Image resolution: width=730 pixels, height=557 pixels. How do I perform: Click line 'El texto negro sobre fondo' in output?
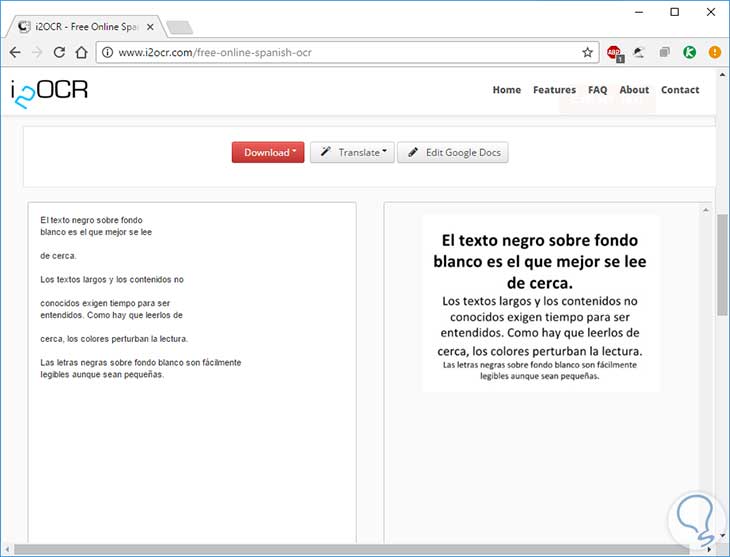(91, 220)
